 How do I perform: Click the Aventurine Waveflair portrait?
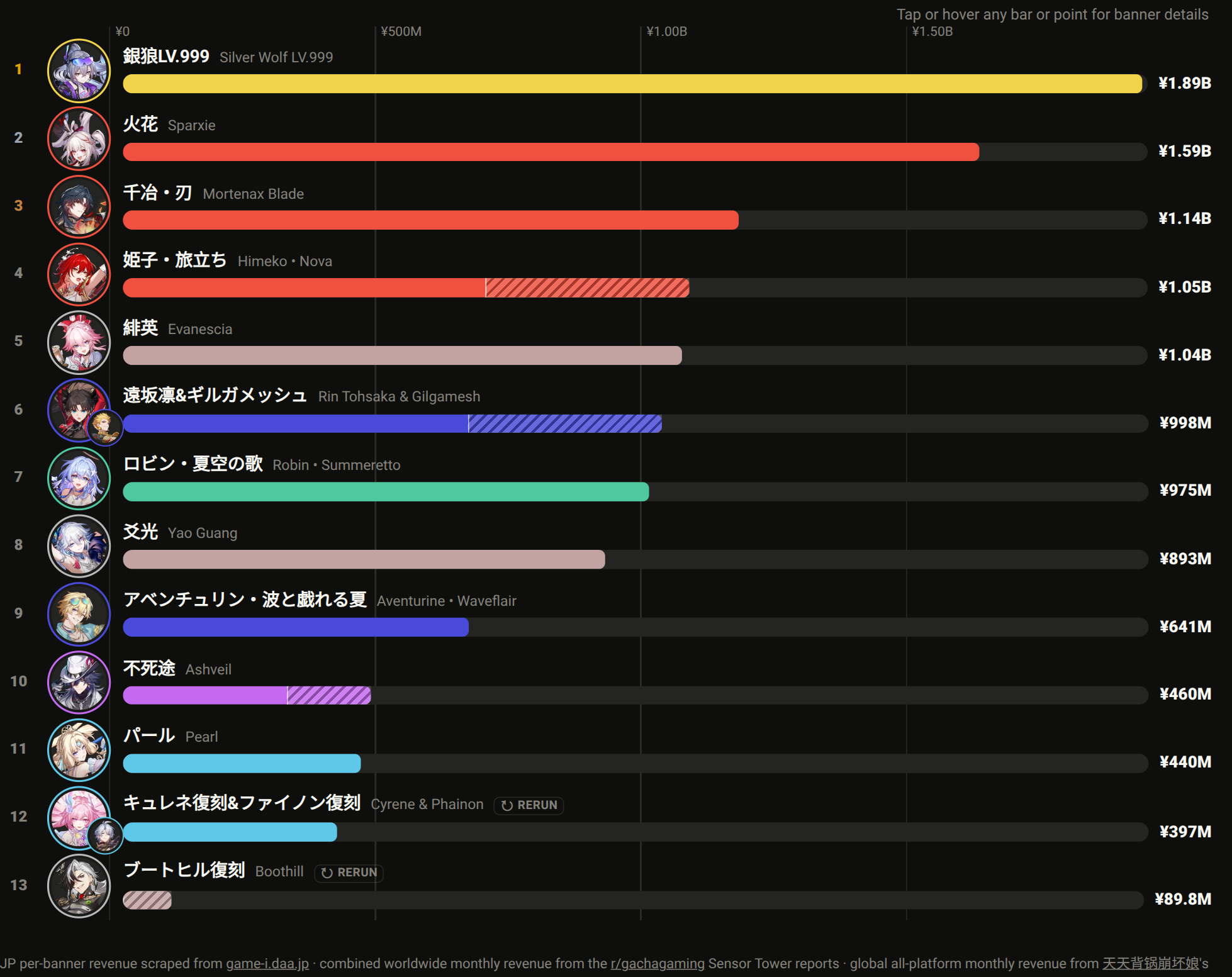79,614
